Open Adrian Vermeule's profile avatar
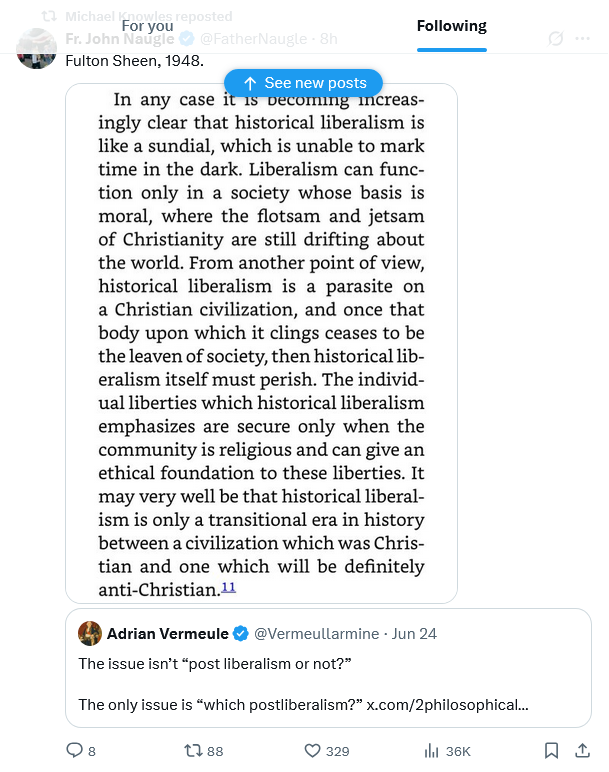The width and height of the screenshot is (609, 772). point(90,634)
